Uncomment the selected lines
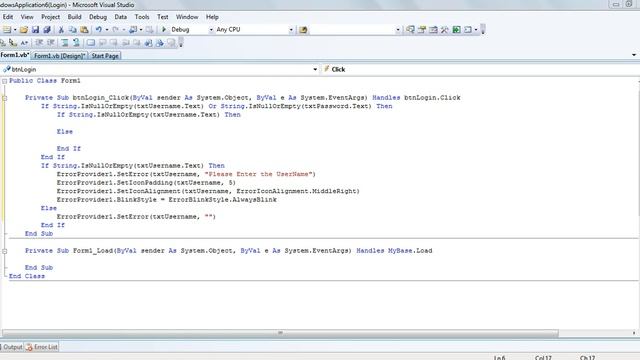The height and width of the screenshot is (360, 640). 76,42
